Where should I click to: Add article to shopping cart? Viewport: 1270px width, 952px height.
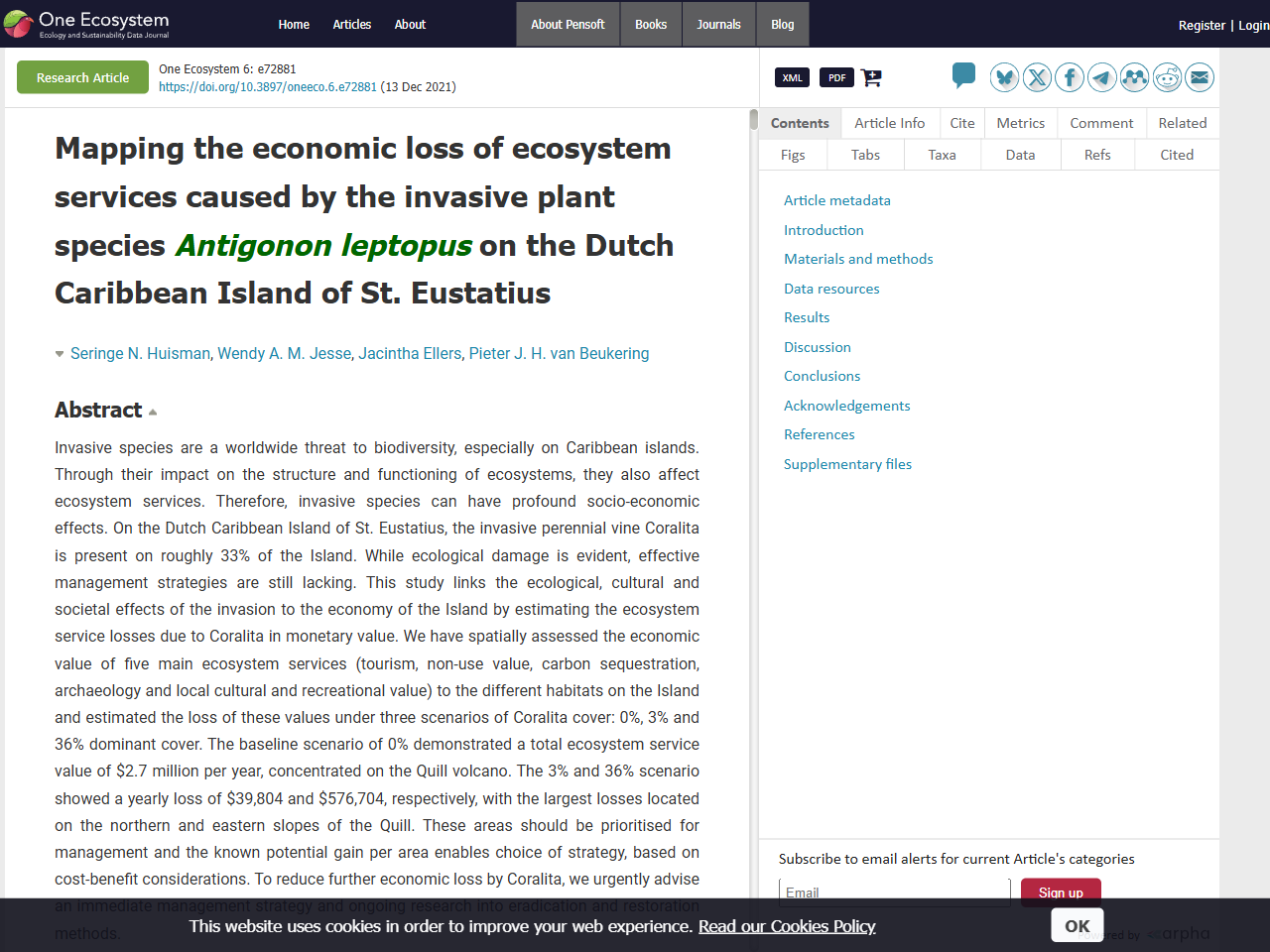[871, 77]
